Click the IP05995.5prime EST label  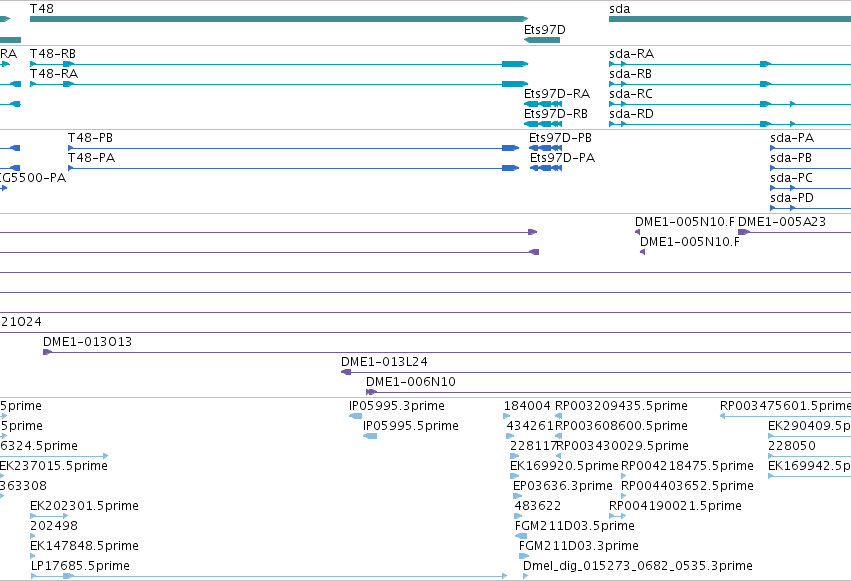click(411, 426)
